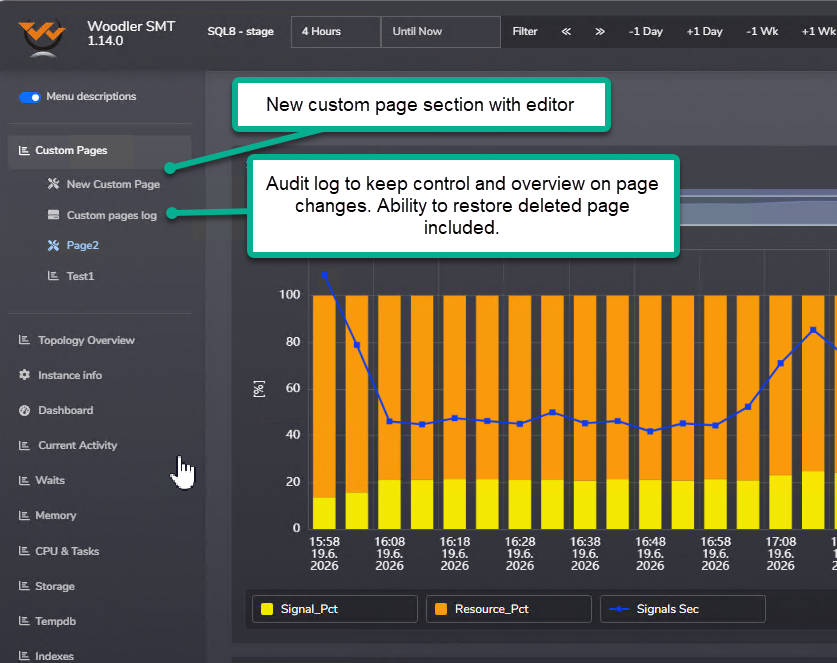Click the Woodler SMT logo
This screenshot has width=837, height=663.
pos(42,37)
